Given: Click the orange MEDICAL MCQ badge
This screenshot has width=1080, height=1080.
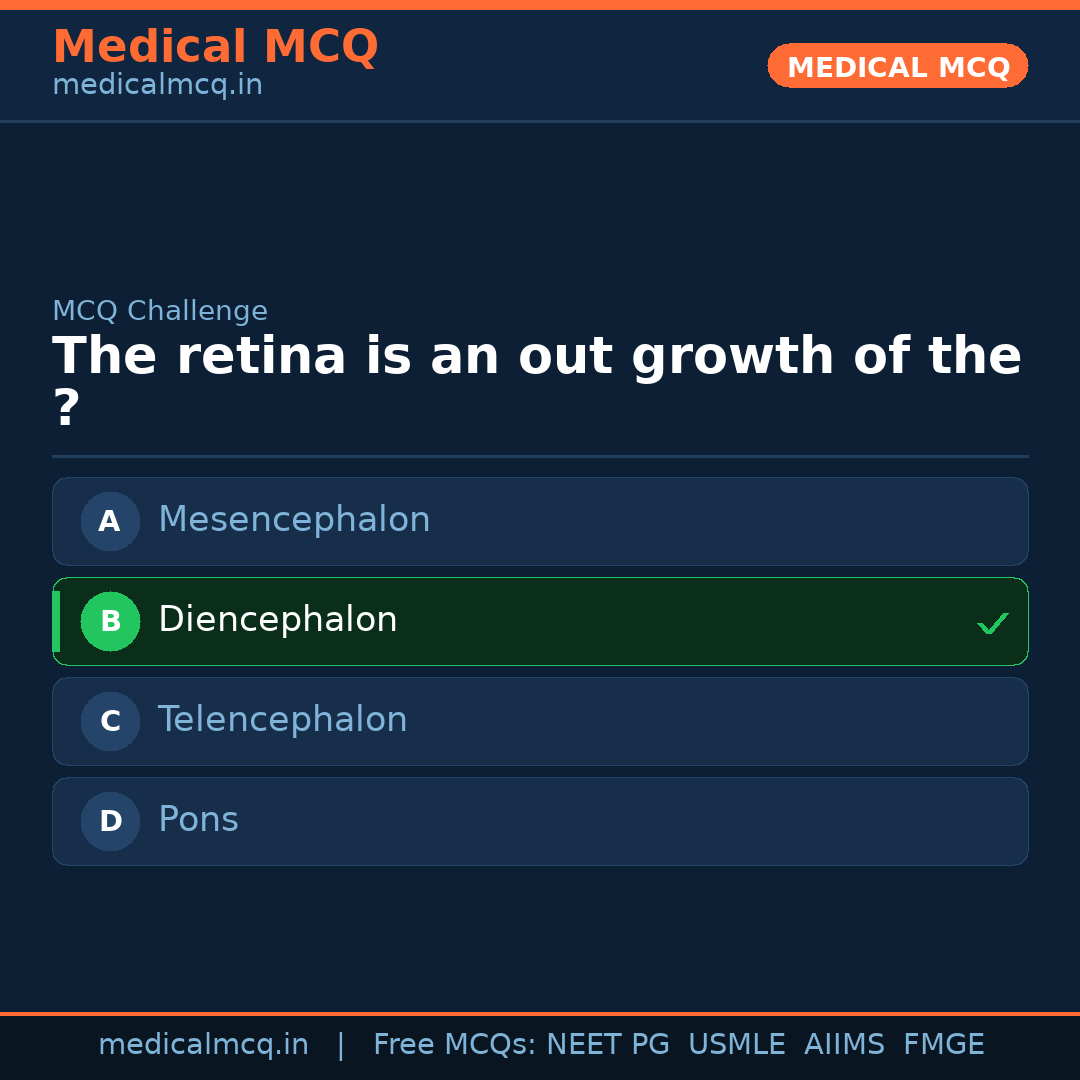Looking at the screenshot, I should [897, 66].
